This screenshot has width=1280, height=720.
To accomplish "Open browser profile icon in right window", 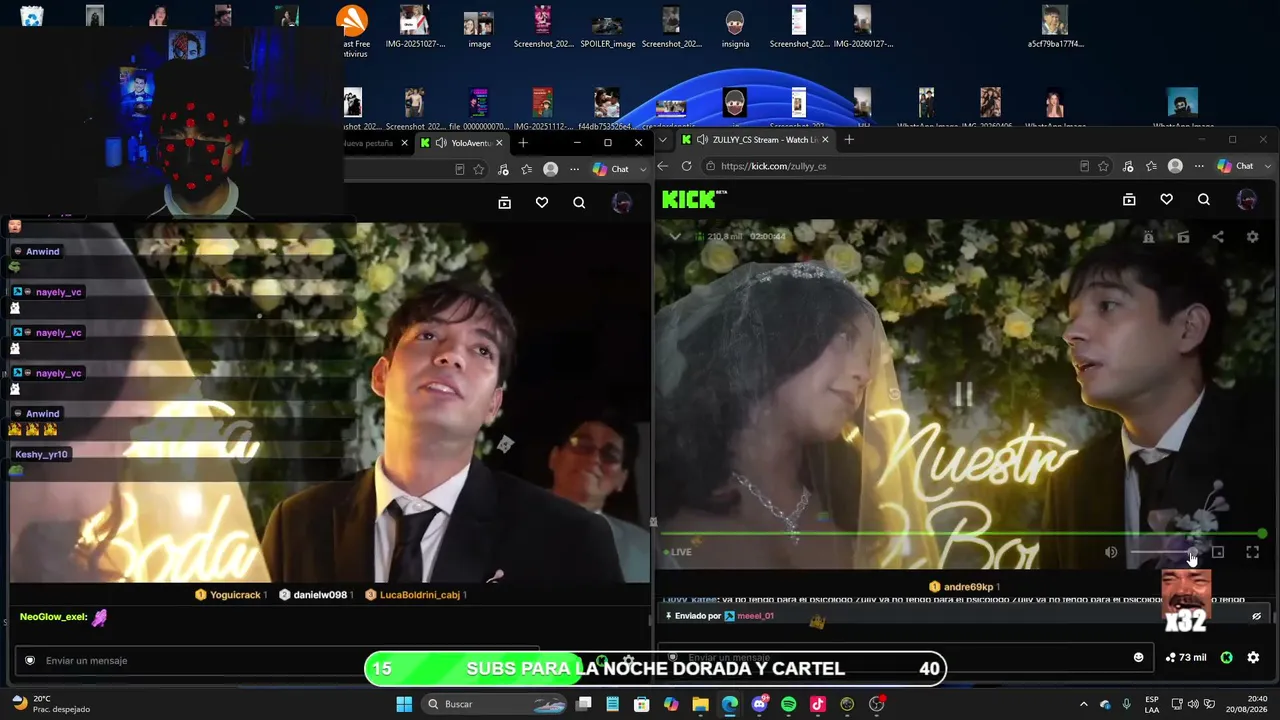I will coord(1175,166).
